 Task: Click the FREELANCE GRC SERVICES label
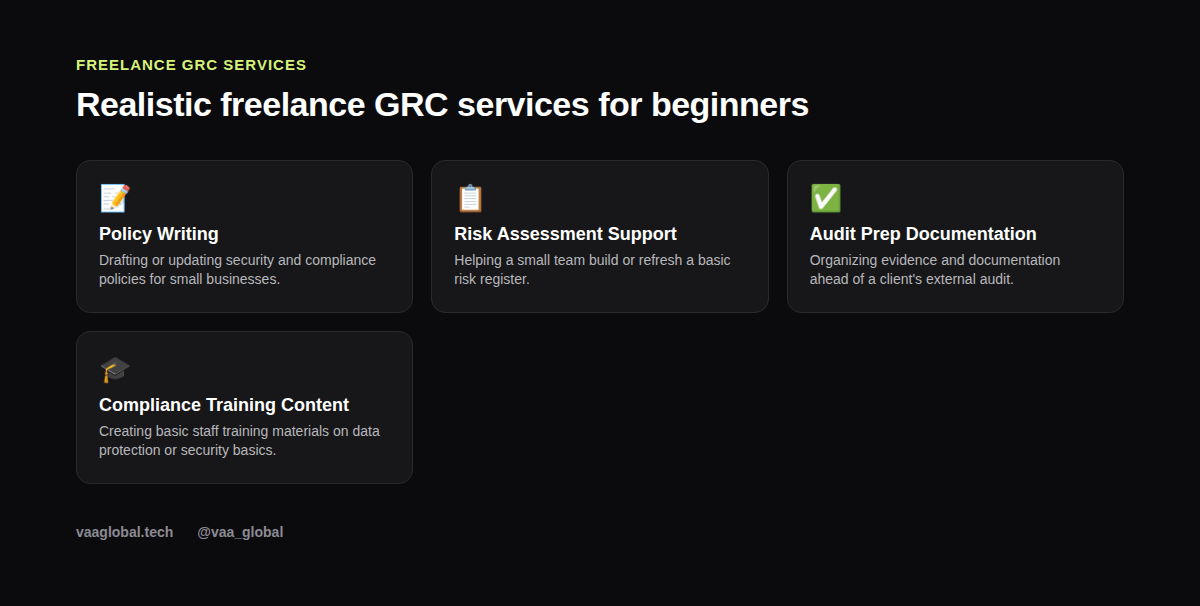click(x=191, y=65)
